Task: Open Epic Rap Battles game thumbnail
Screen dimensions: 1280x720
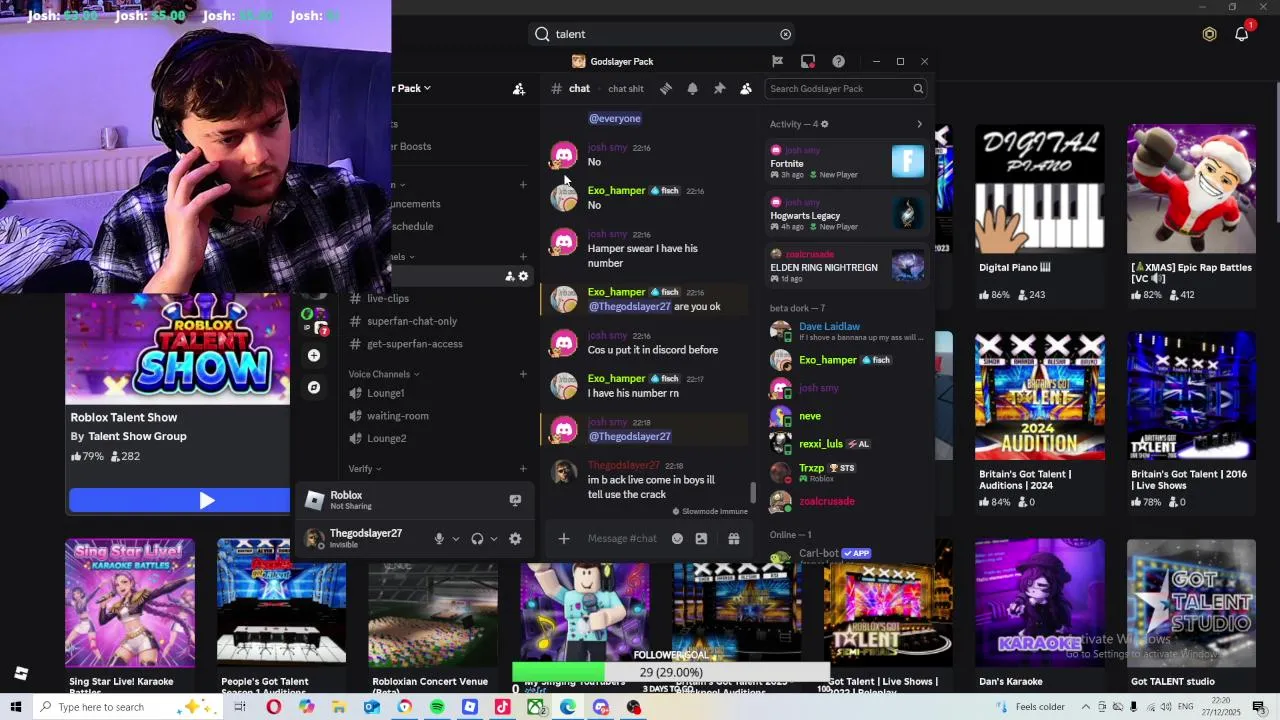Action: pos(1191,189)
